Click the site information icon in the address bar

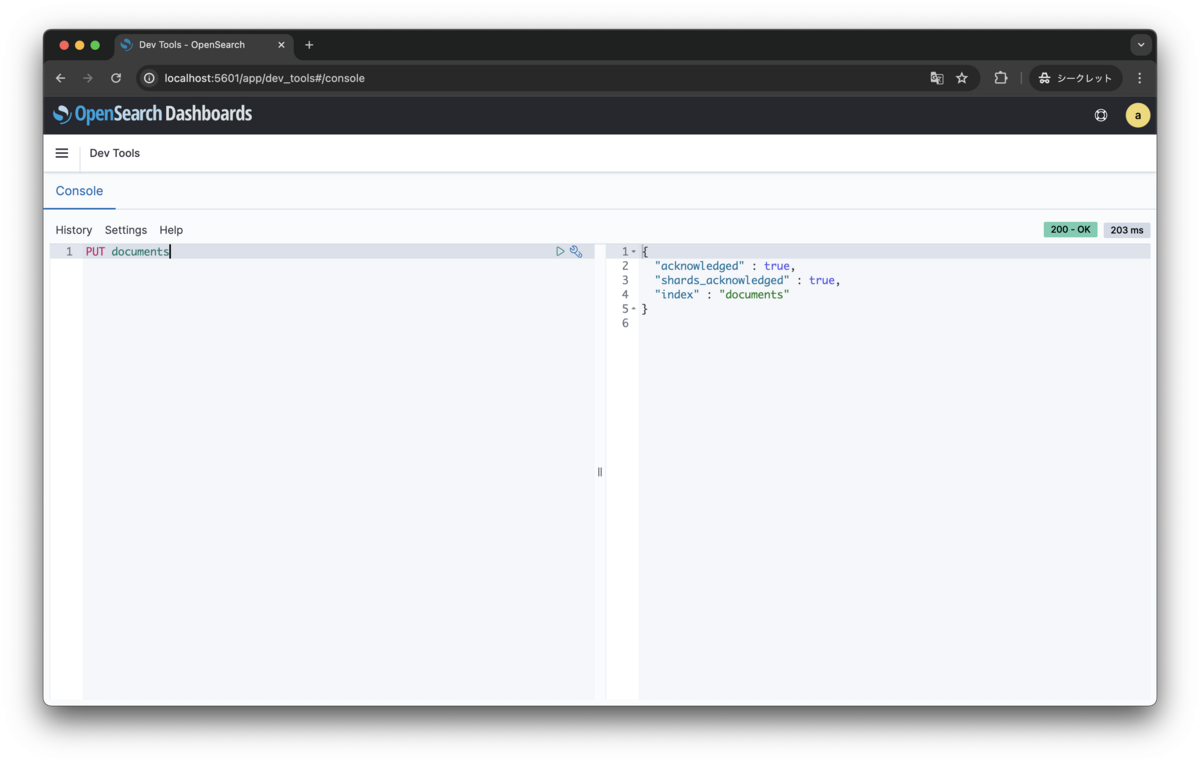[149, 78]
